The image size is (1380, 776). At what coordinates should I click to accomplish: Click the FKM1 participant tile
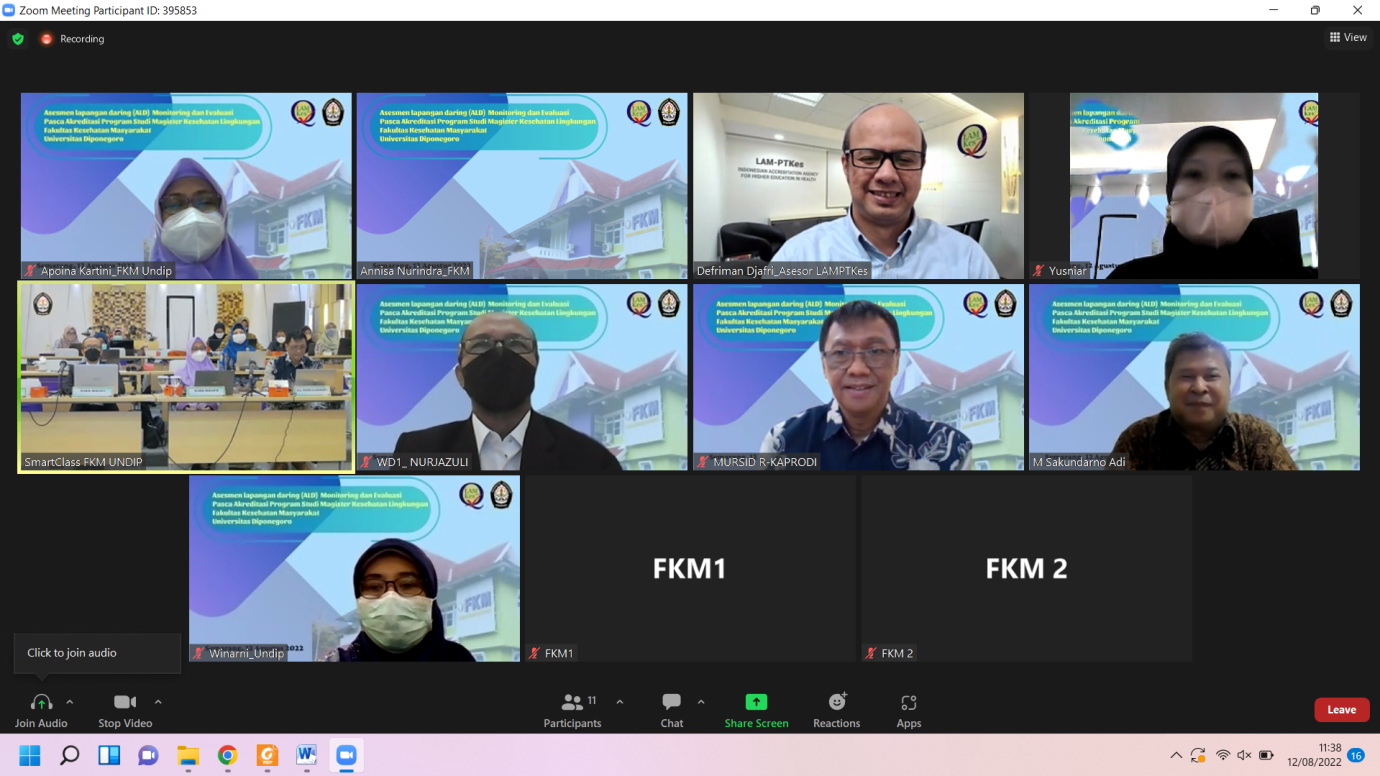(689, 568)
